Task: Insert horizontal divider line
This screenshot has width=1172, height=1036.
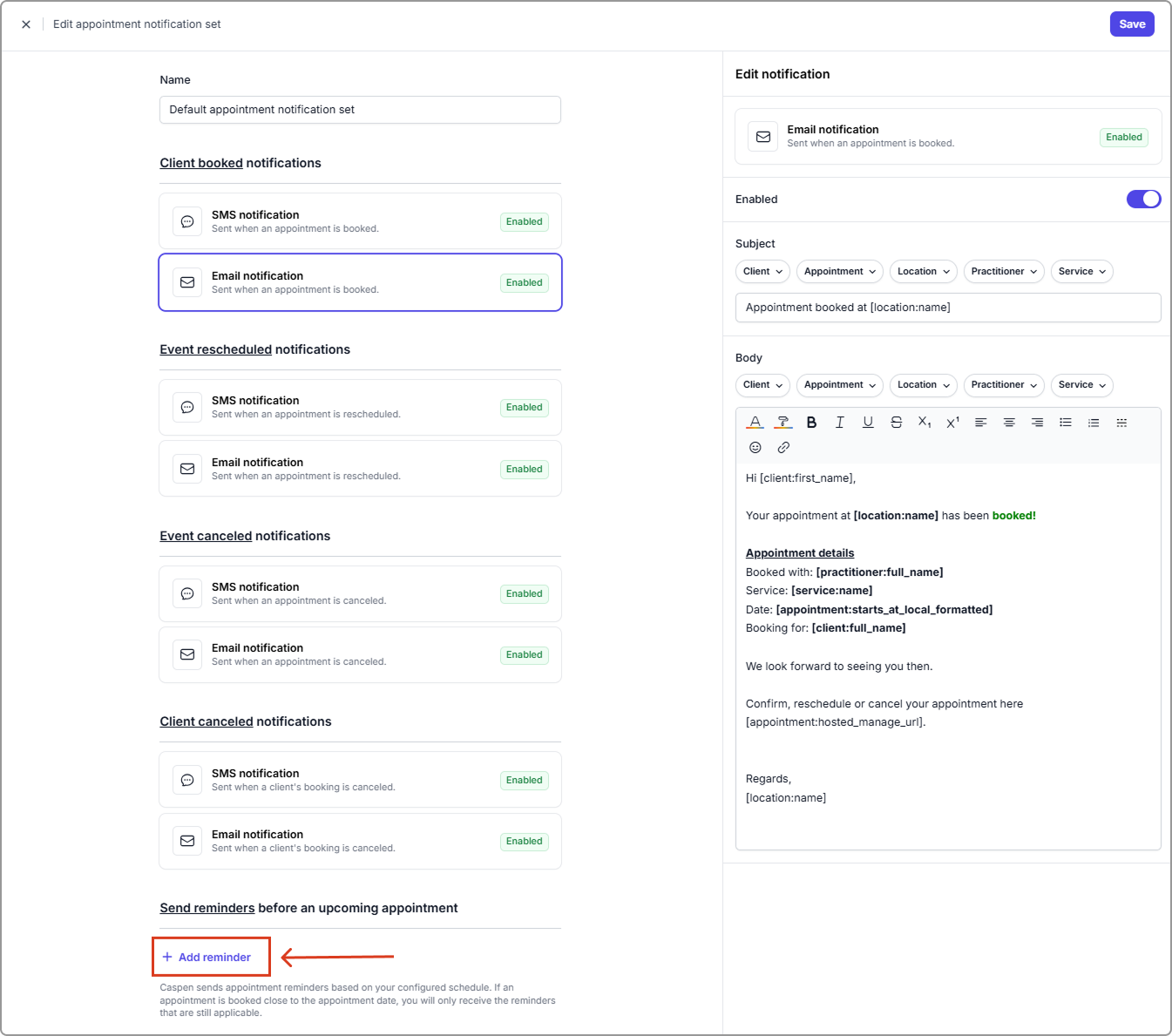Action: pyautogui.click(x=1121, y=423)
